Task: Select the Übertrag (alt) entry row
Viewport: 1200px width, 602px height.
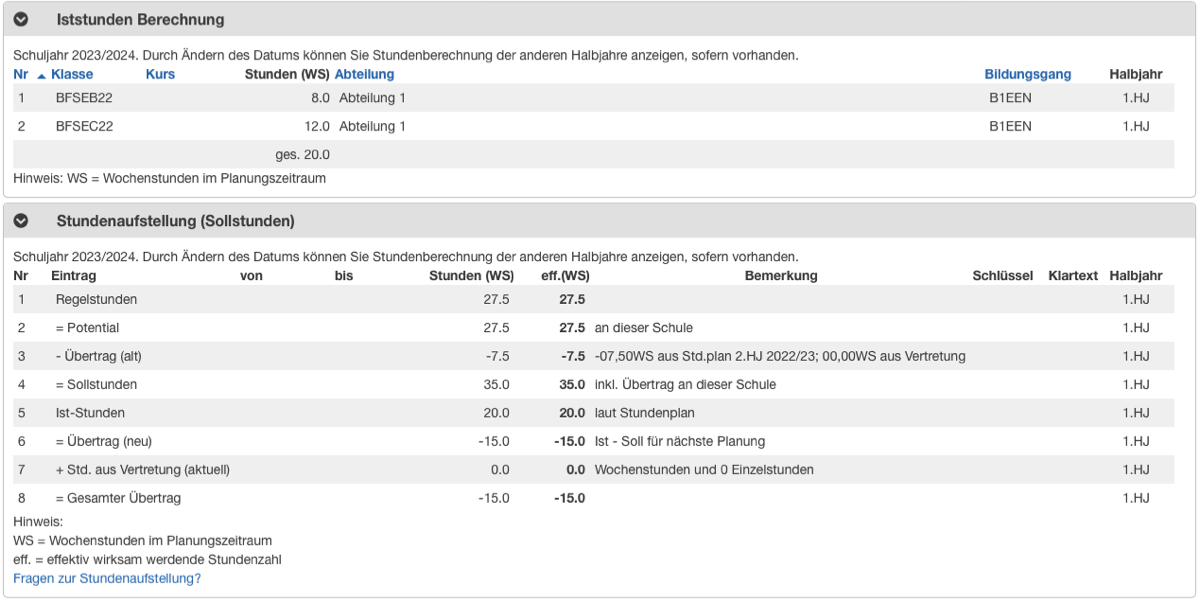Action: coord(594,356)
